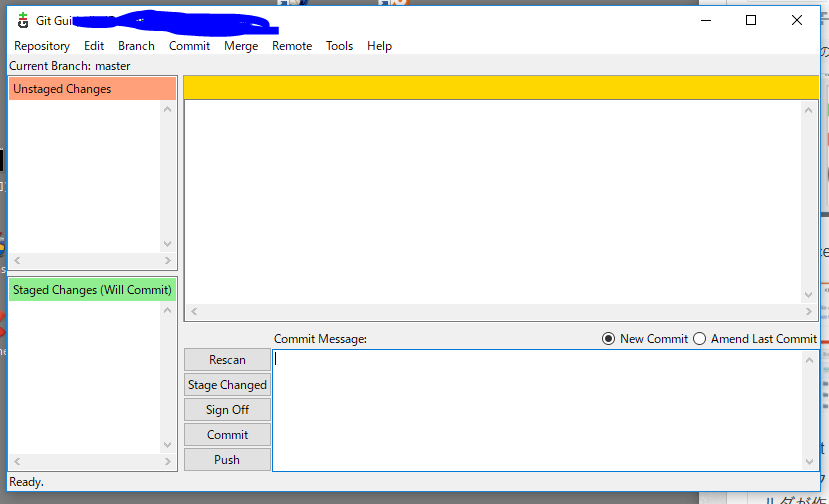Image resolution: width=829 pixels, height=504 pixels.
Task: Close the Git Gui window
Action: tap(797, 21)
